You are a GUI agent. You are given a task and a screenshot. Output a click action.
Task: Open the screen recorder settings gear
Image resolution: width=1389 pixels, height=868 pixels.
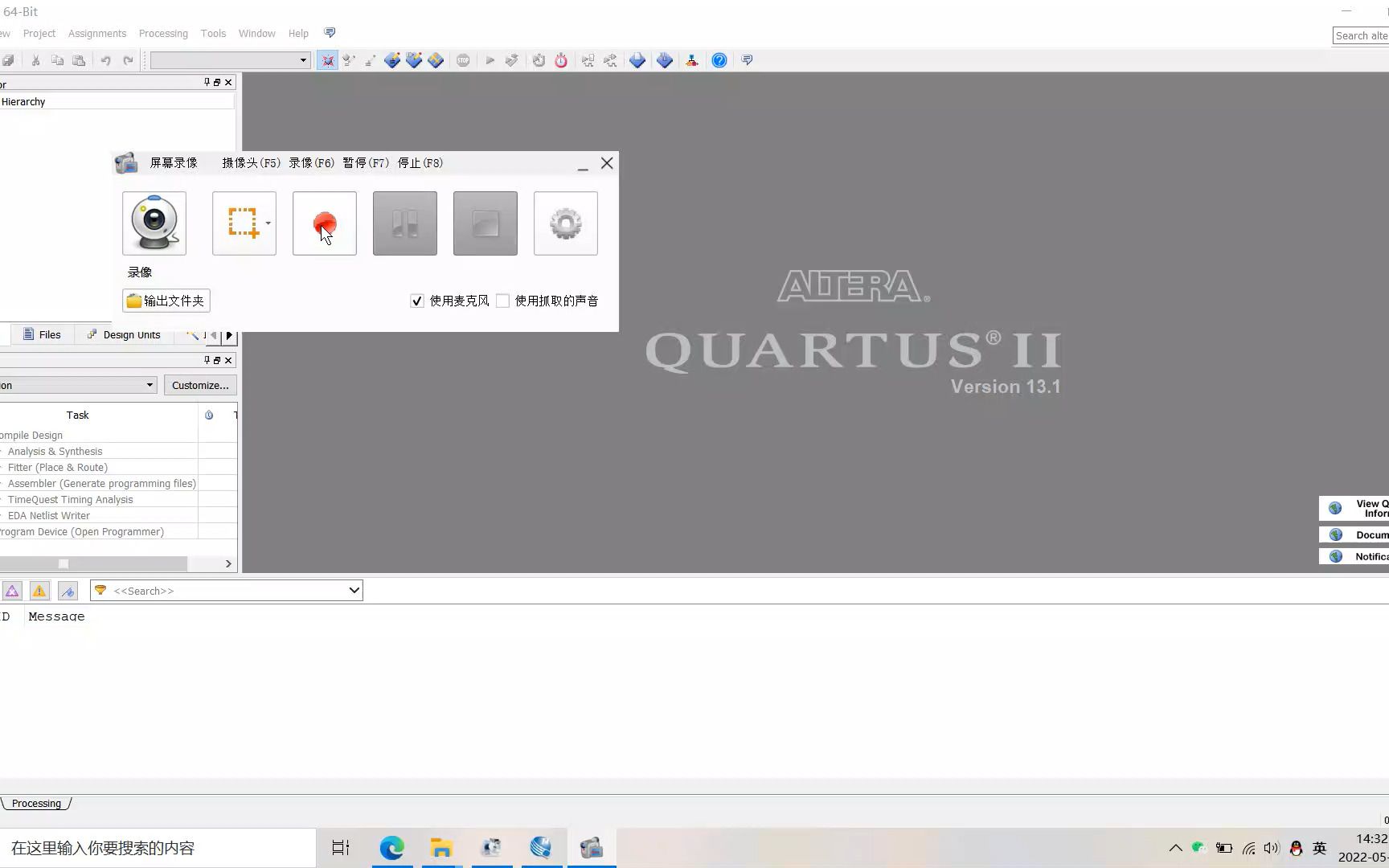[565, 223]
